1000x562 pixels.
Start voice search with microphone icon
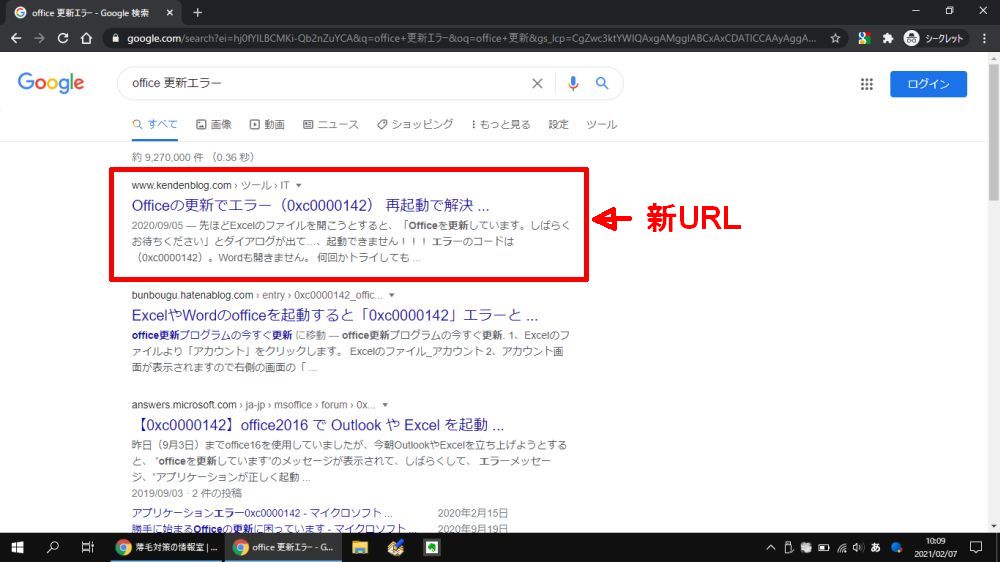pos(573,84)
